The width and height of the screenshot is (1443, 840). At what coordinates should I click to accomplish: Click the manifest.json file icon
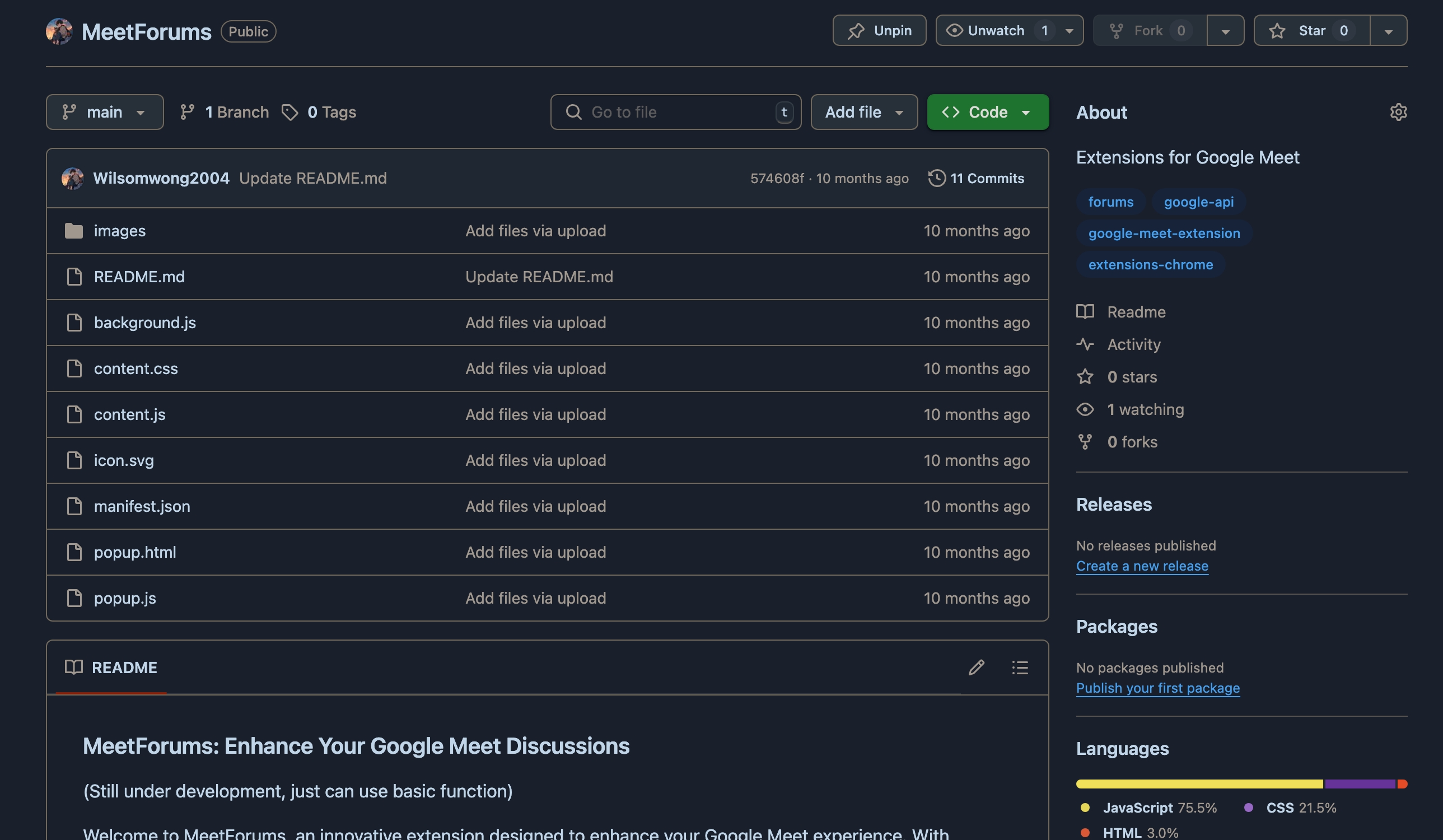coord(74,506)
